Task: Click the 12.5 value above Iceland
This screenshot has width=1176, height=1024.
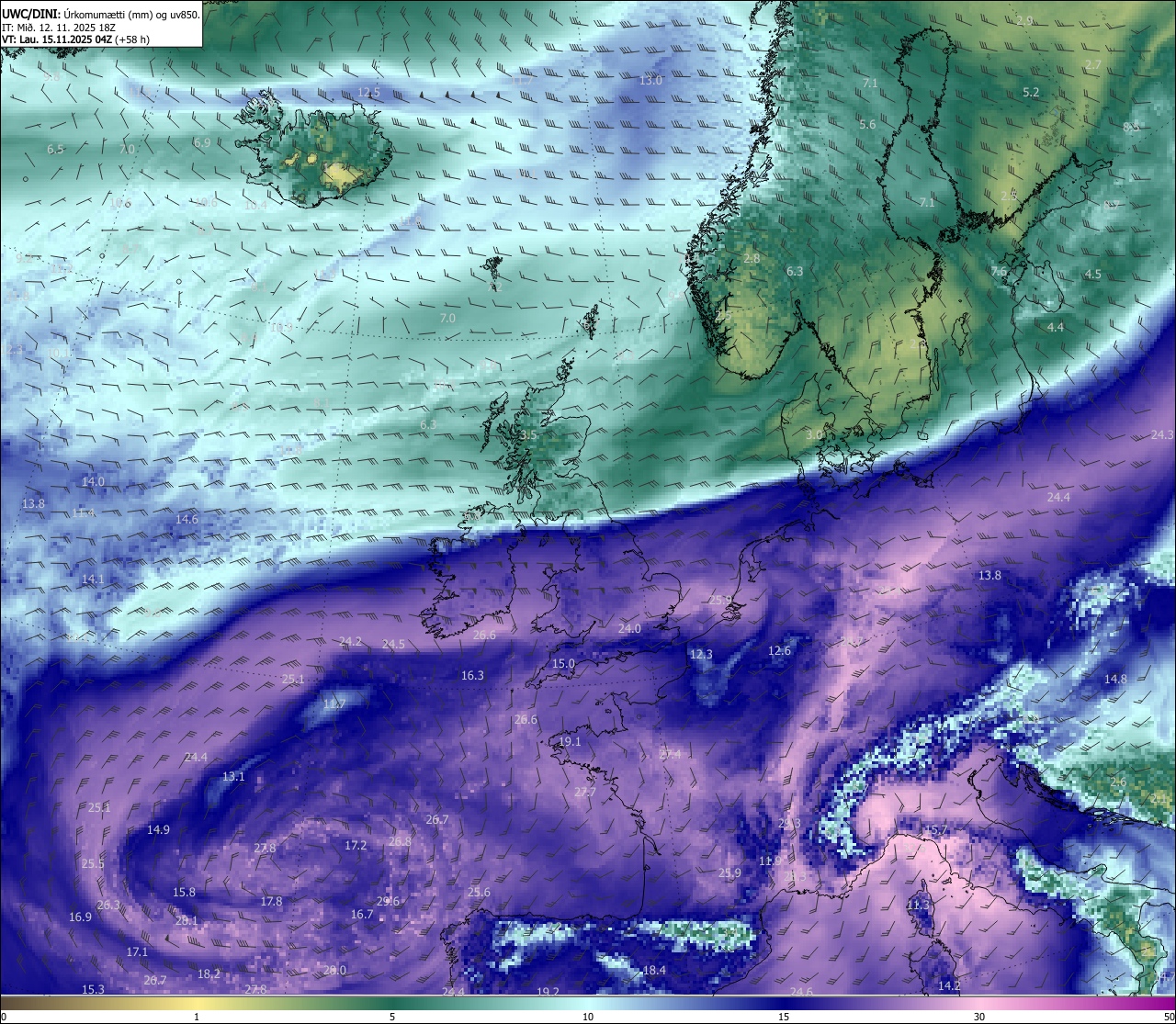Action: pyautogui.click(x=368, y=93)
